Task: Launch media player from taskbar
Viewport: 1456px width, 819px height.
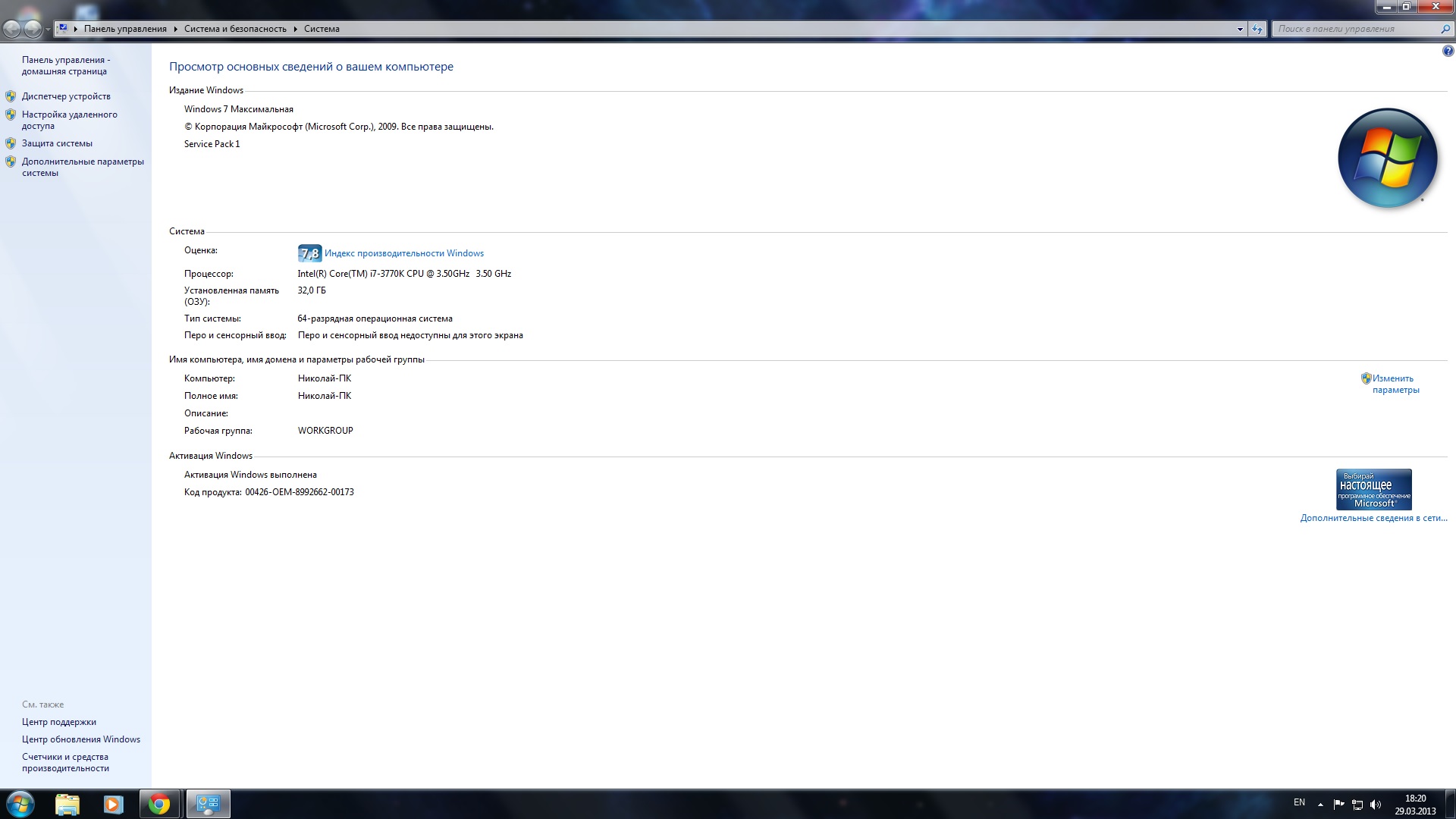Action: tap(113, 804)
